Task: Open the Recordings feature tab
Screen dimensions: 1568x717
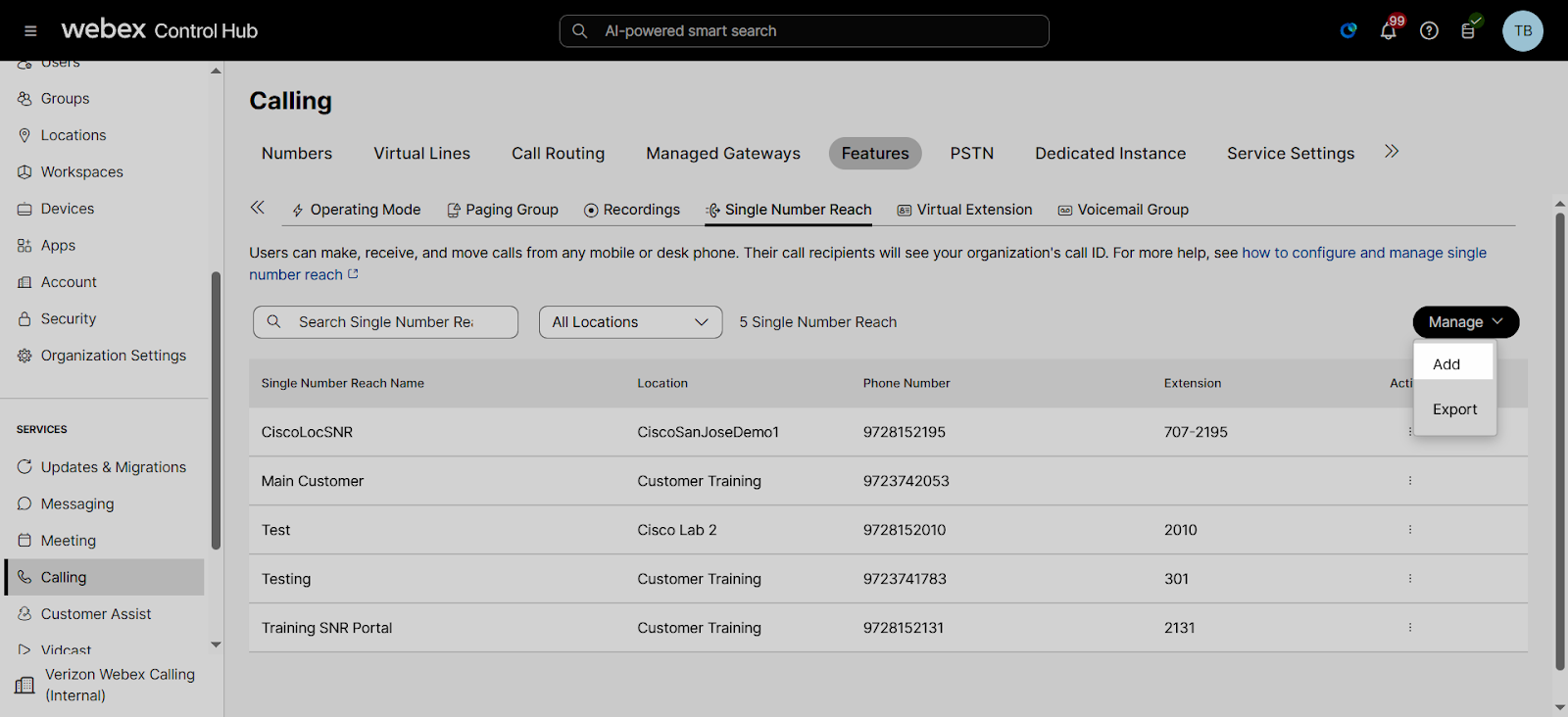Action: [632, 210]
